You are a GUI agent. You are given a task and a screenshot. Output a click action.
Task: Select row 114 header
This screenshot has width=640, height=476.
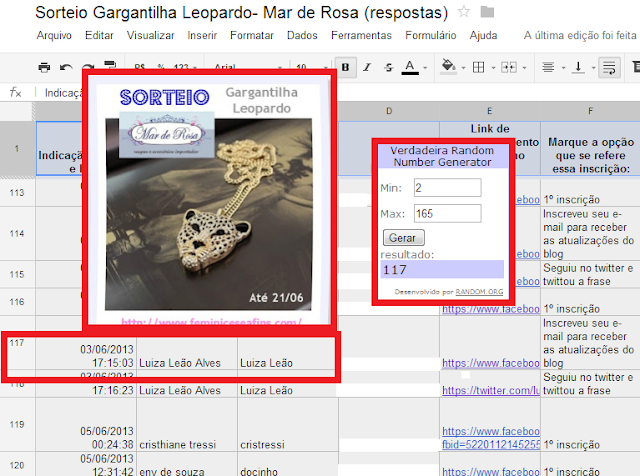coord(17,234)
